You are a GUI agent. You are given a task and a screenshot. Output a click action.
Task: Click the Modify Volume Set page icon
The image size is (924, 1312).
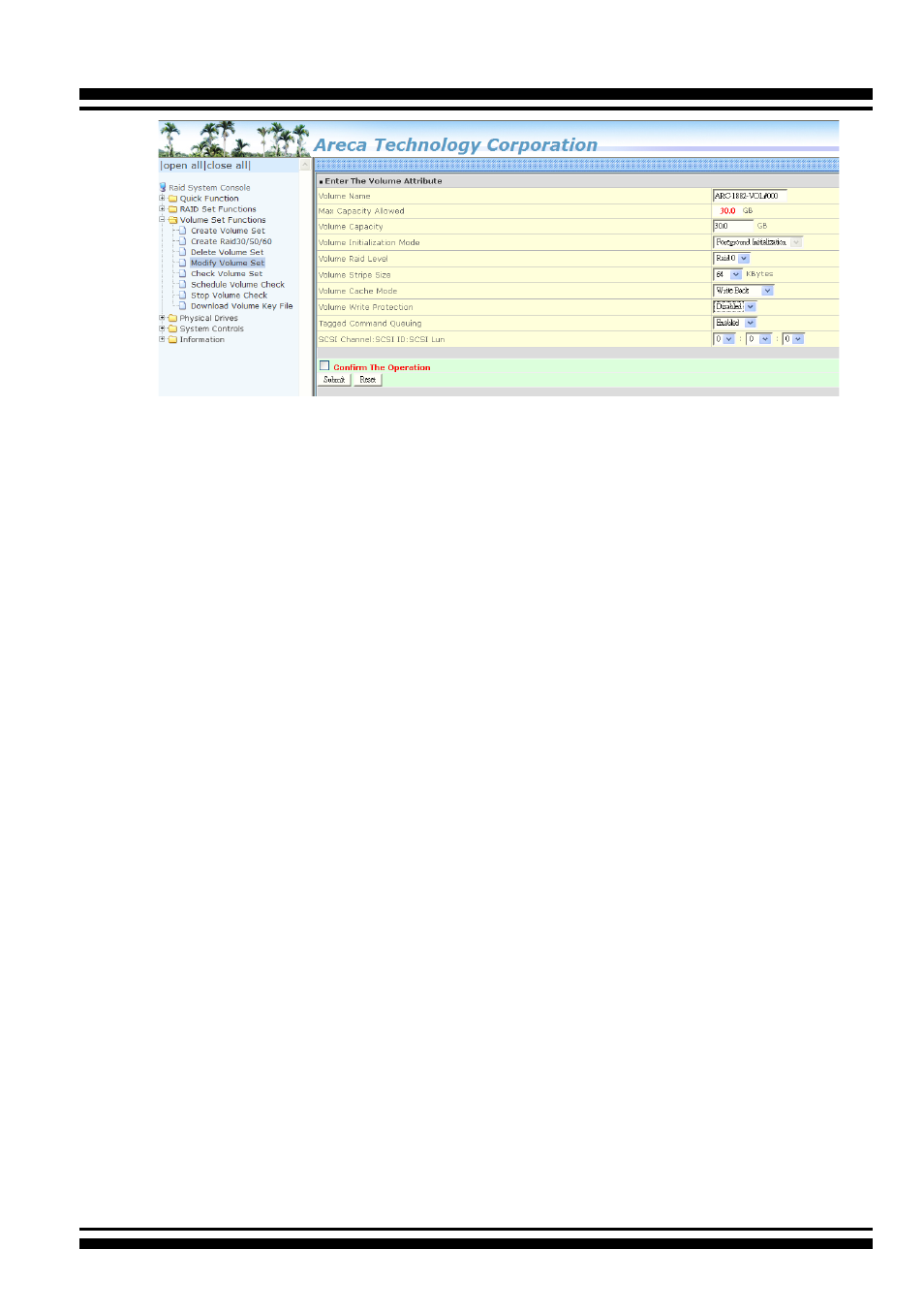tap(183, 263)
